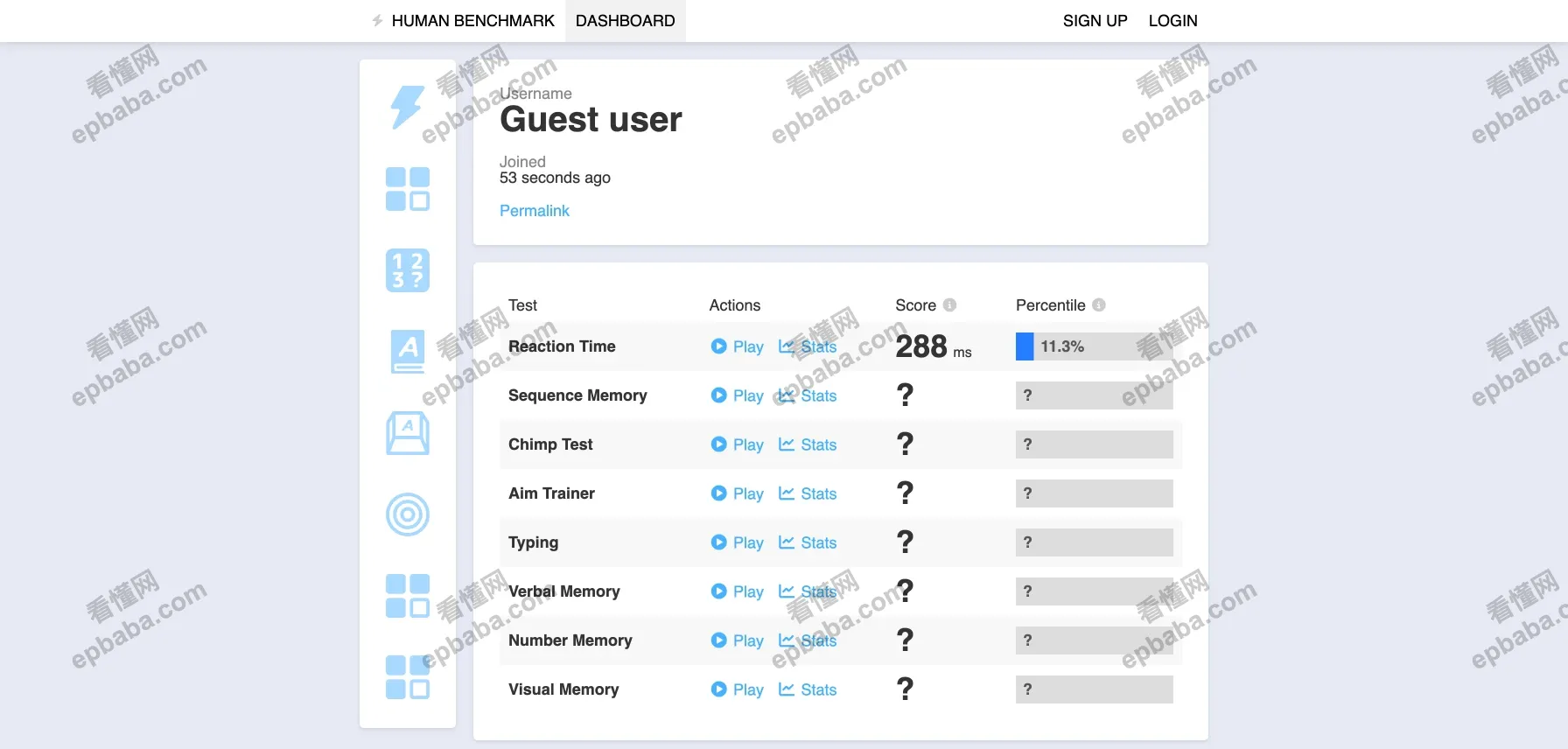Click the '?' score for Chimp Test
The width and height of the screenshot is (1568, 749).
click(x=906, y=444)
